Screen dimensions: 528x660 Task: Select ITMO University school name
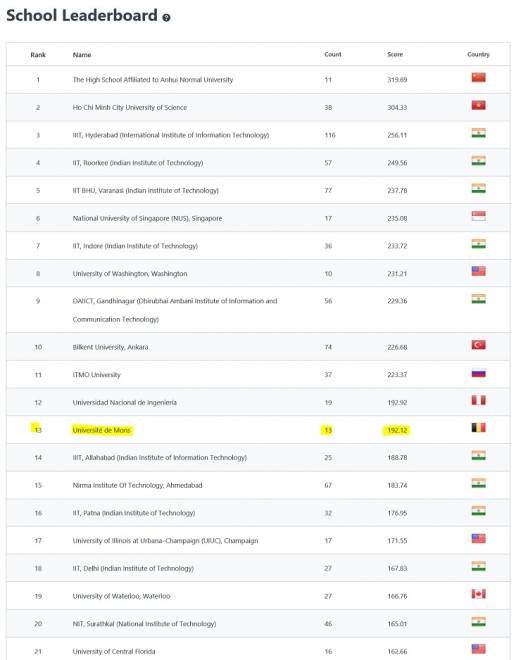tap(96, 375)
